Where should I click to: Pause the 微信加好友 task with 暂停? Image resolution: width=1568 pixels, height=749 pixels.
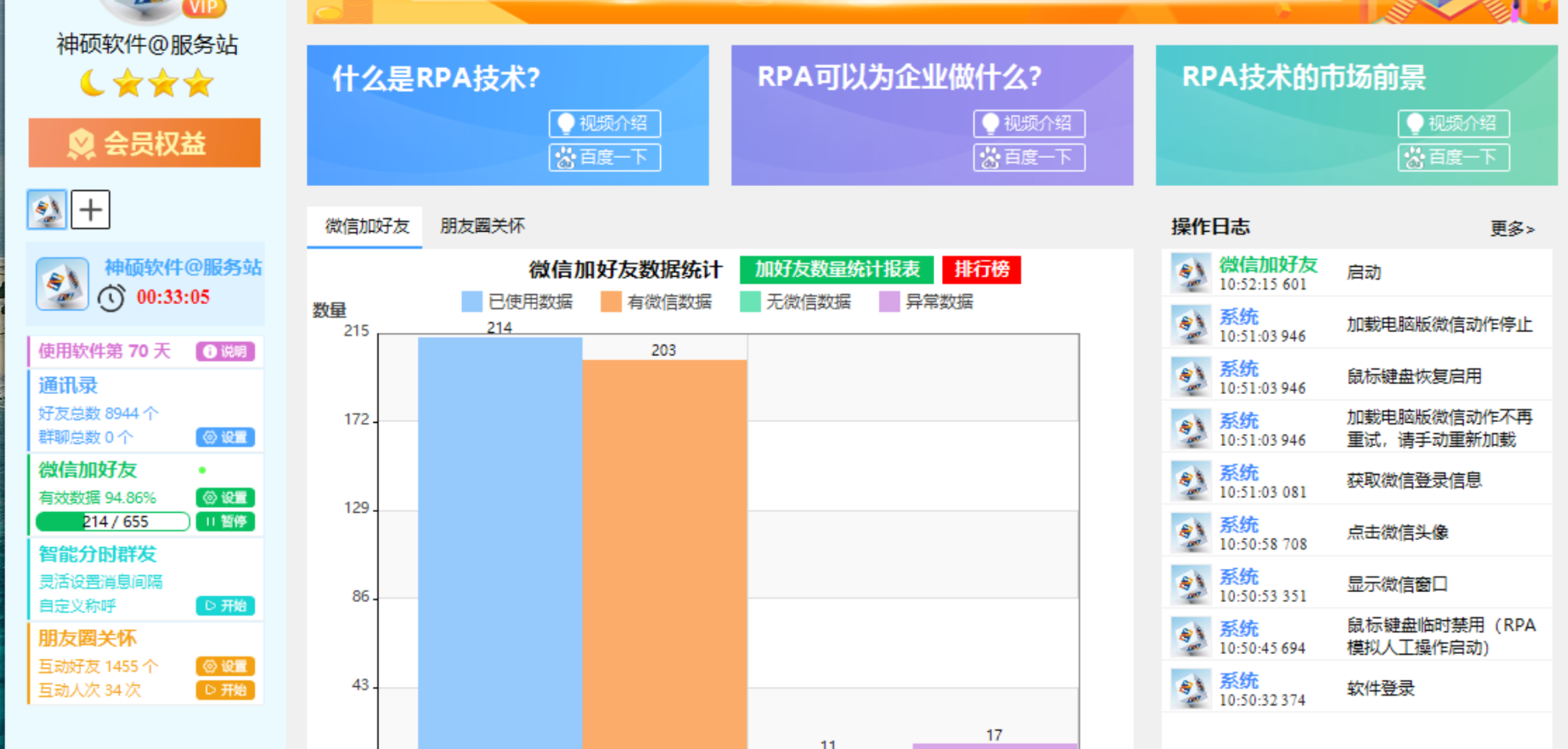(225, 521)
